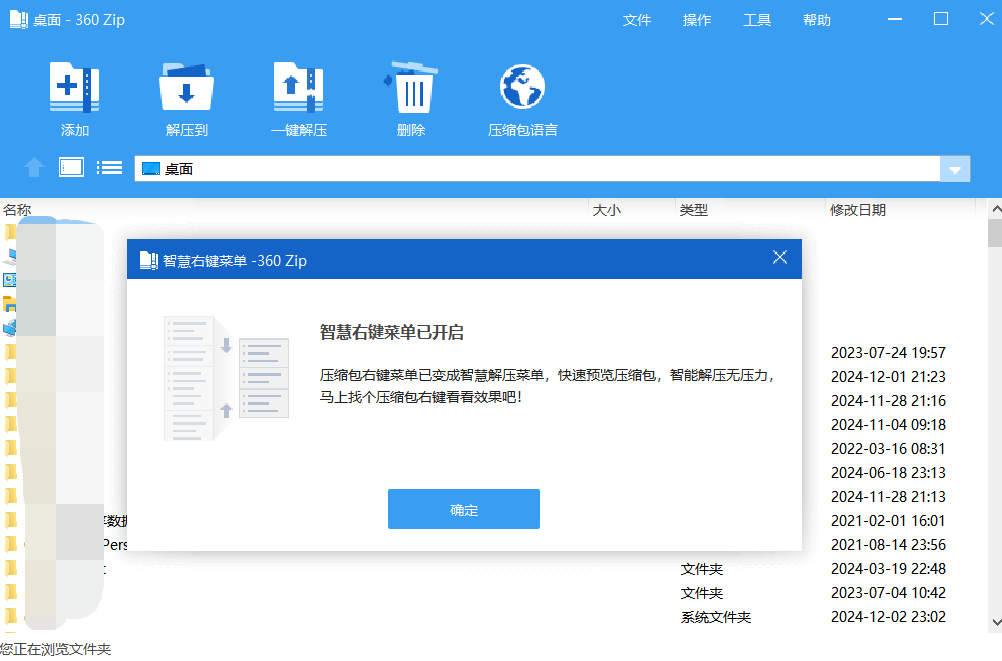Image resolution: width=1002 pixels, height=661 pixels.
Task: Click the 添加 (Add) toolbar icon
Action: pyautogui.click(x=74, y=88)
